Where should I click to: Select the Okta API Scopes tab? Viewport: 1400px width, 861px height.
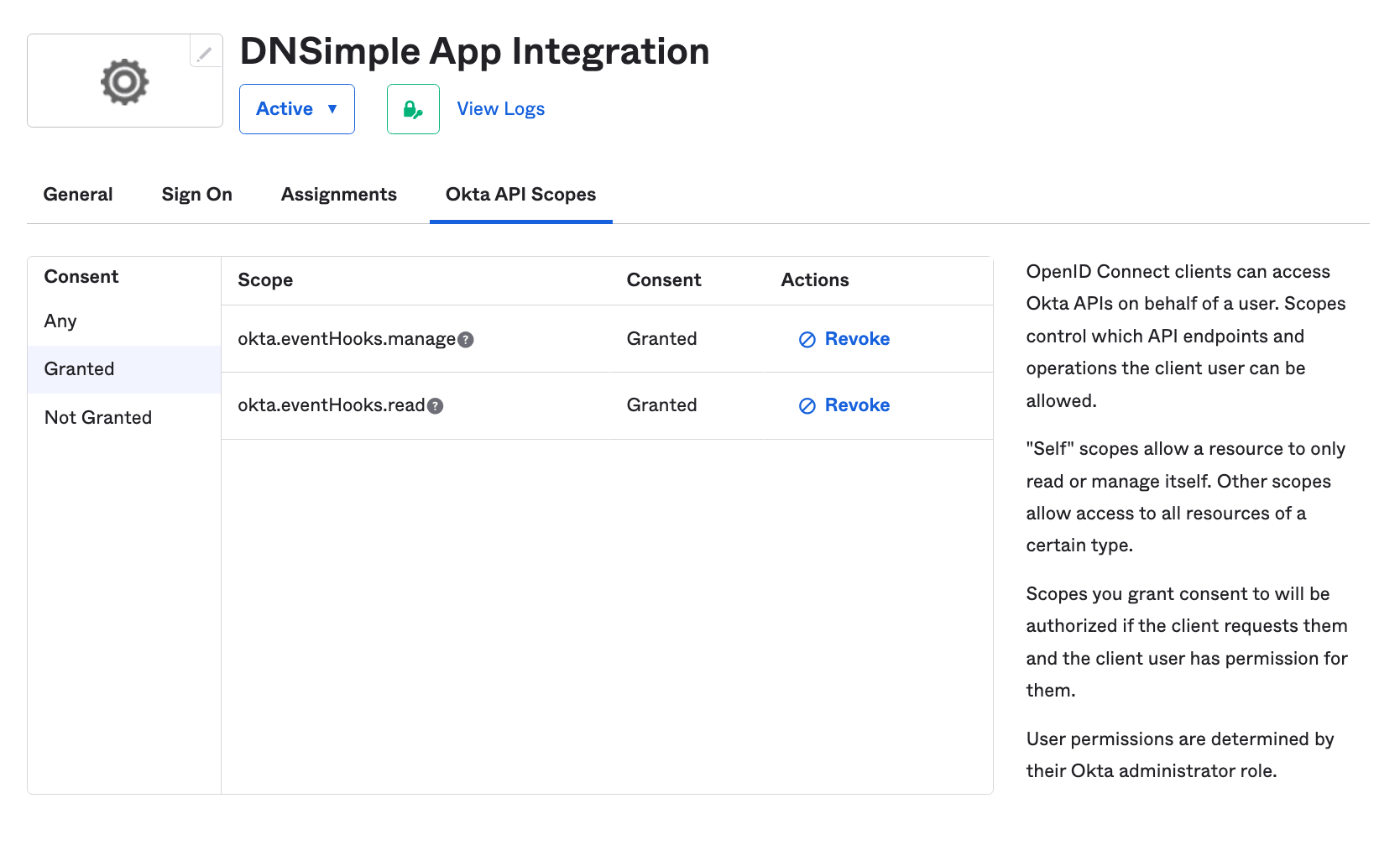tap(521, 195)
